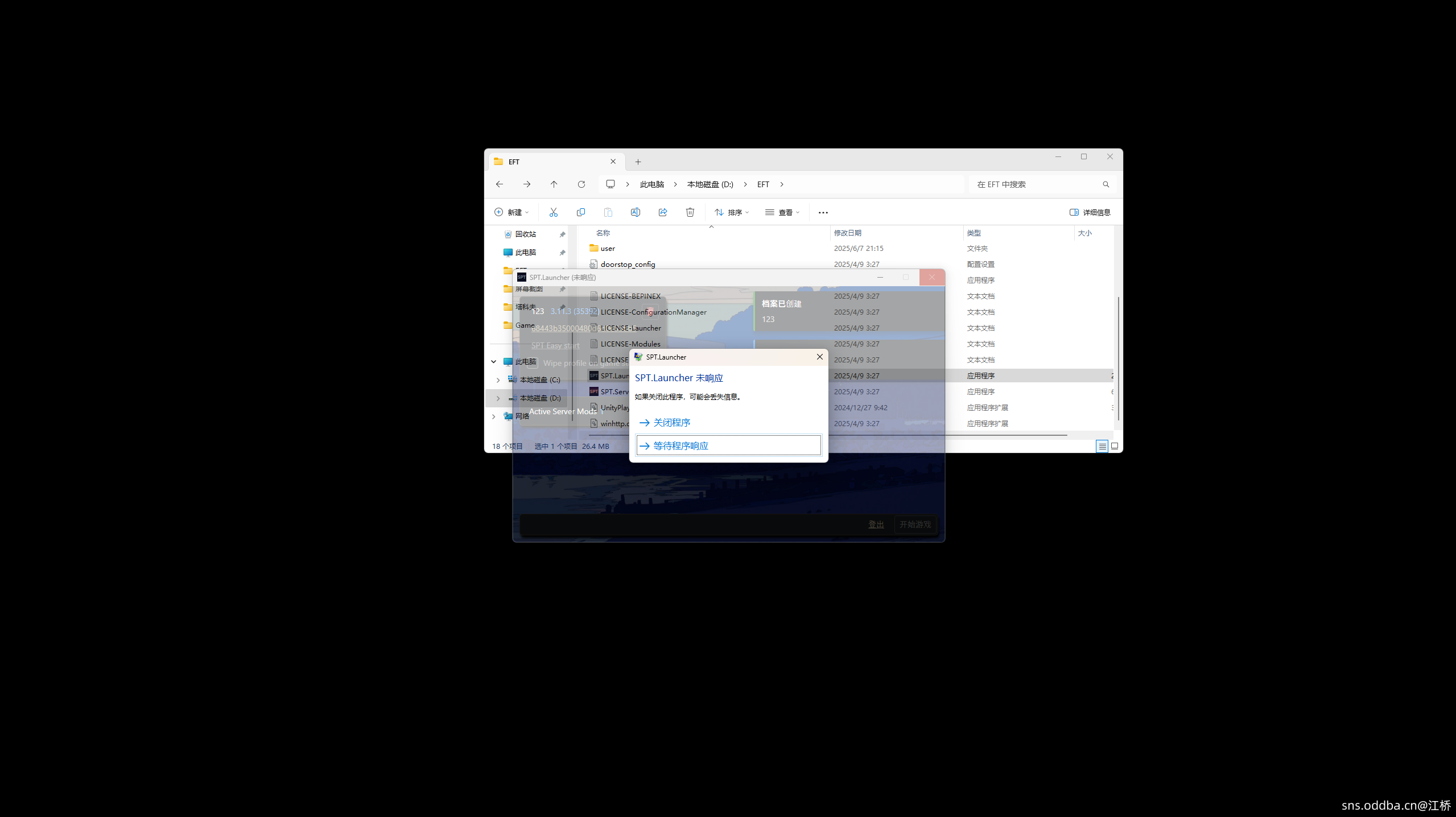
Task: Click the vertical scrollbar of the file list
Action: (1118, 358)
